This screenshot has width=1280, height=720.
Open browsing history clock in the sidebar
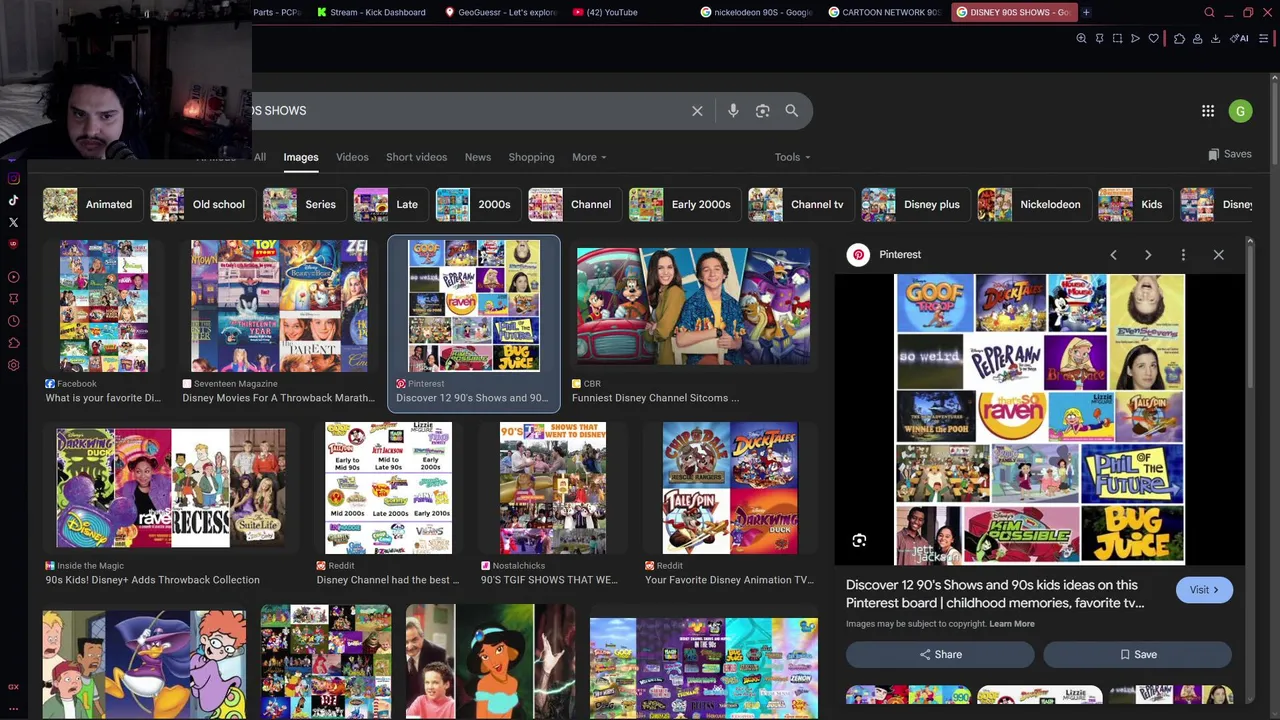13,321
